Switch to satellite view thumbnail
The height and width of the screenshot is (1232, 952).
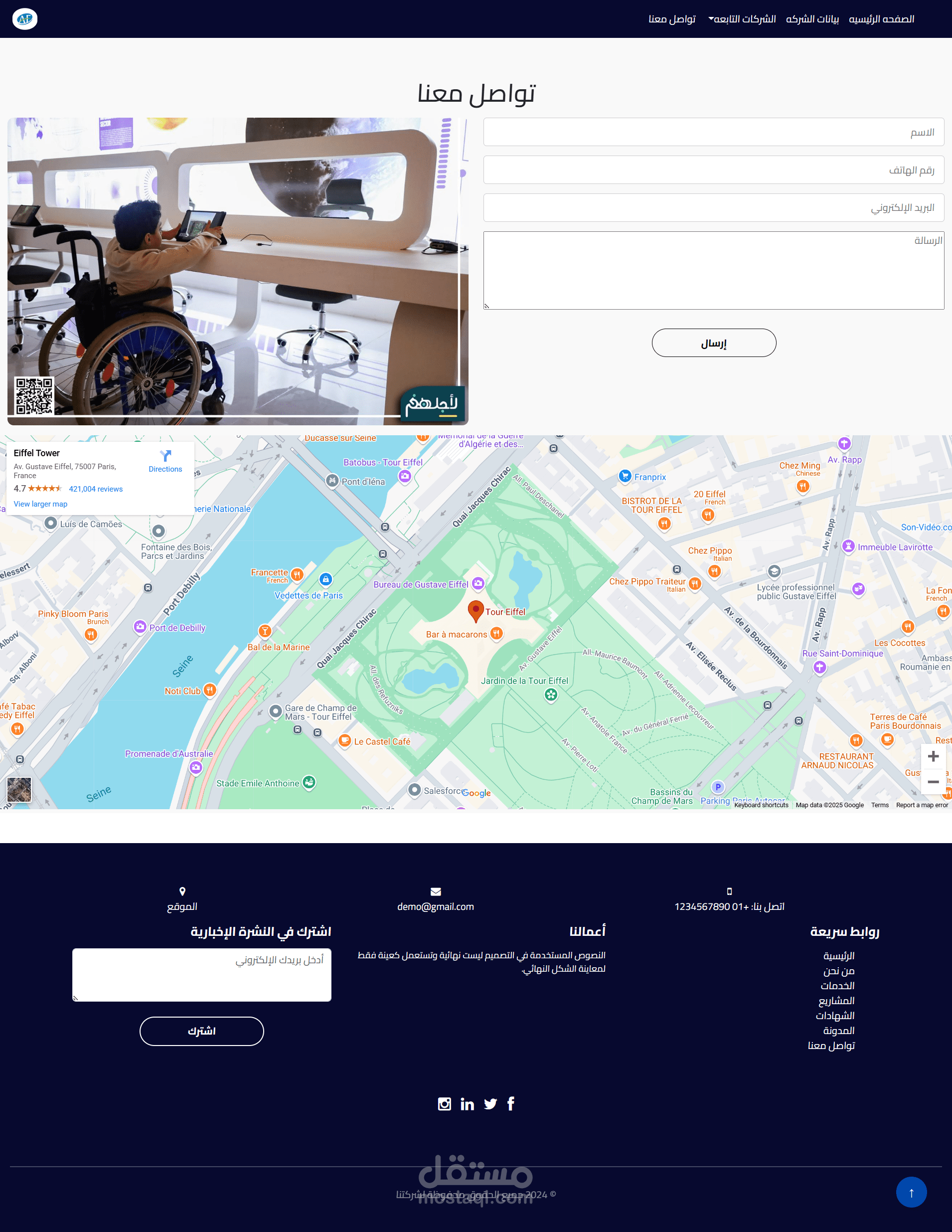tap(19, 790)
